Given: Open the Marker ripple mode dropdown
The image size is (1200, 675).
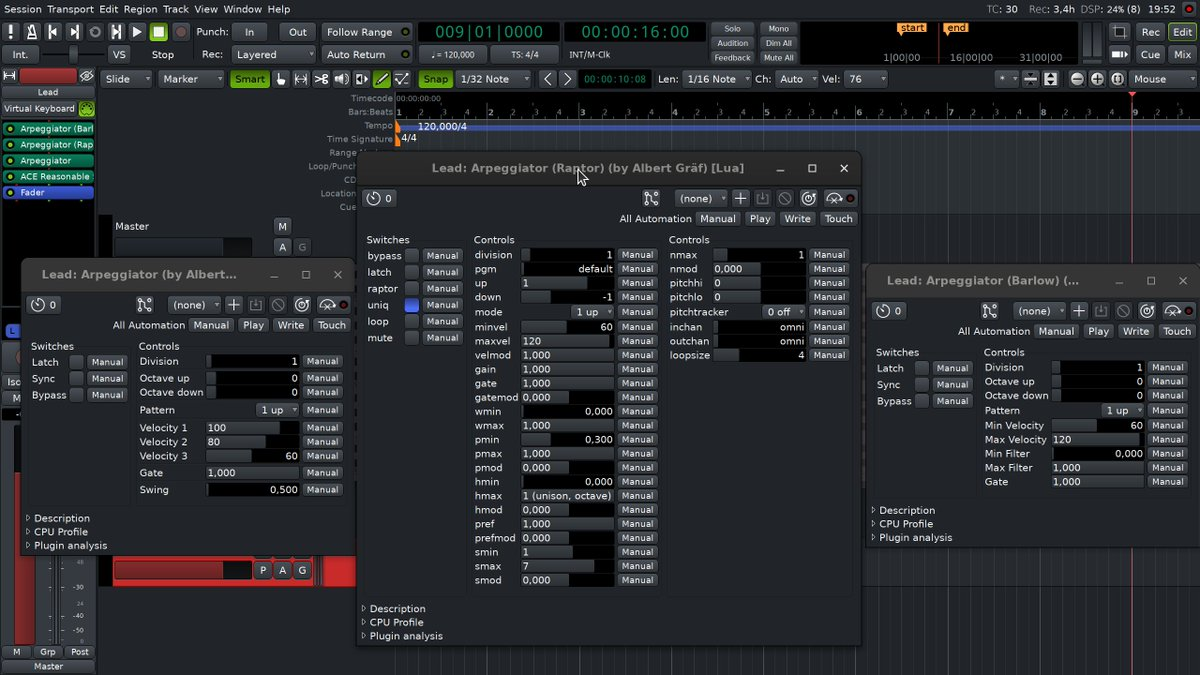Looking at the screenshot, I should (190, 79).
